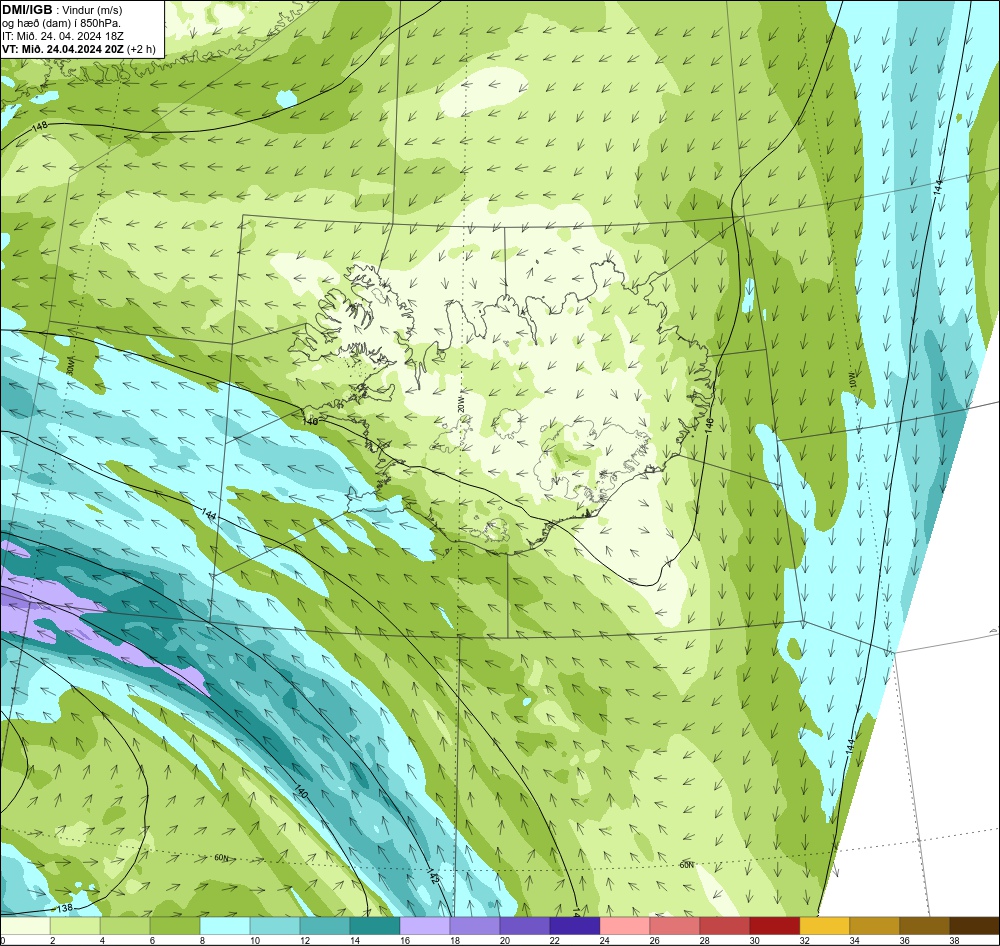Click the legend tick value '38'
Screen dimensions: 1000x946
pos(954,940)
